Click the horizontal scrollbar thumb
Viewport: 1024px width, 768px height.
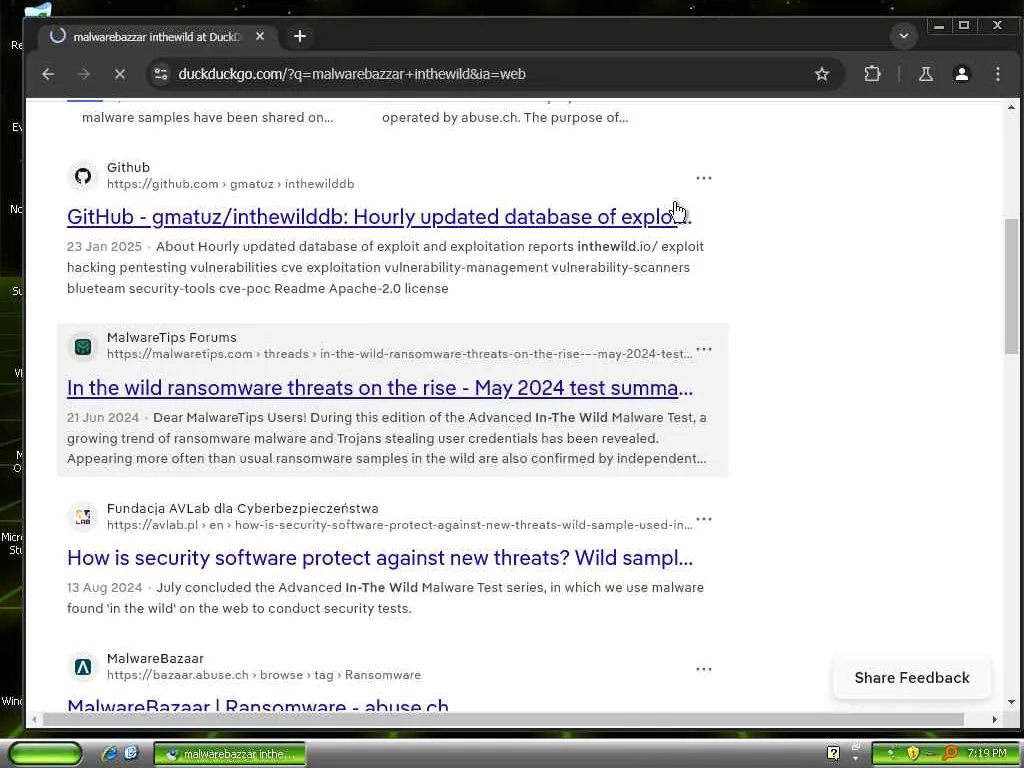(x=504, y=719)
